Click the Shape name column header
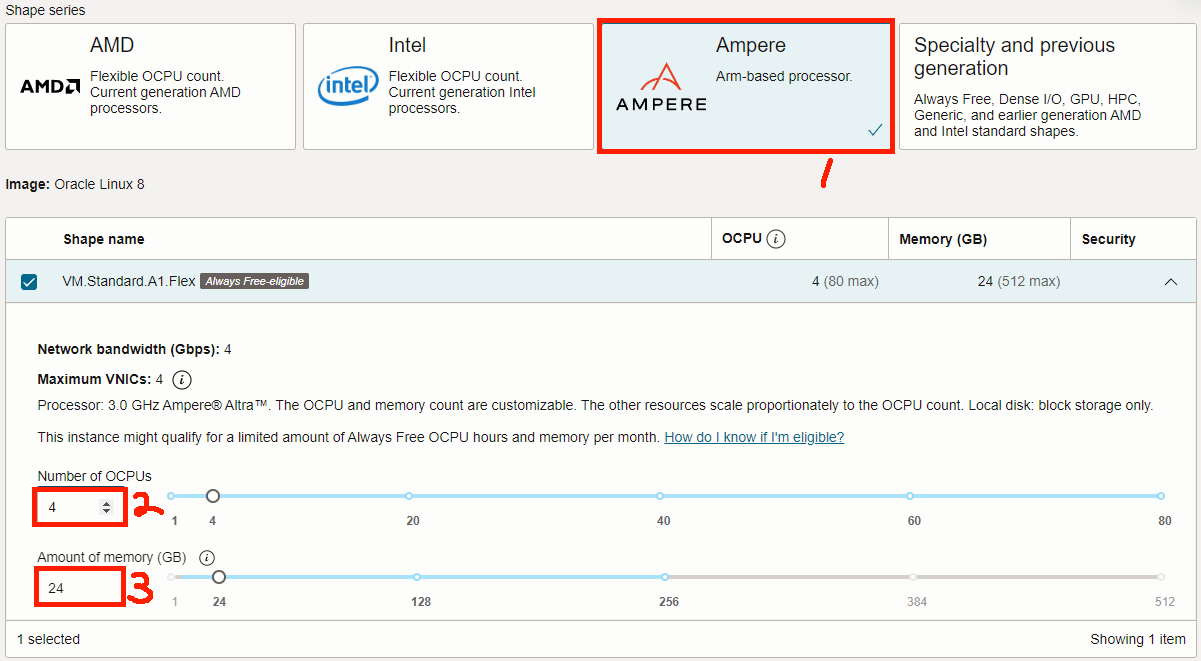Screen dimensions: 1201x661 104,239
